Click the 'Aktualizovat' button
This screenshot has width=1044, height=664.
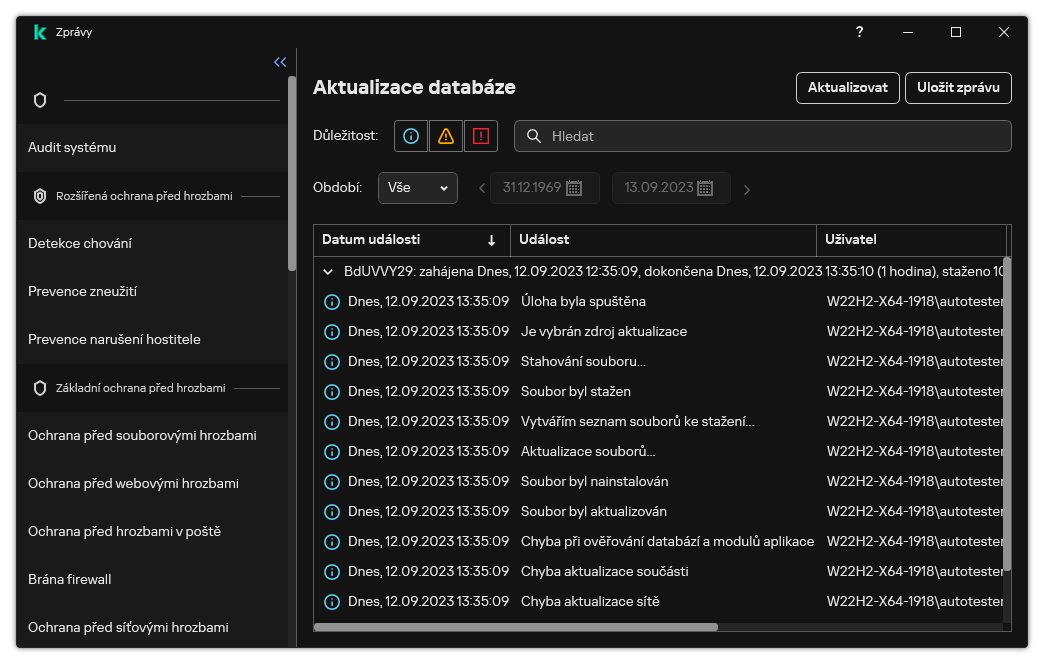point(848,88)
